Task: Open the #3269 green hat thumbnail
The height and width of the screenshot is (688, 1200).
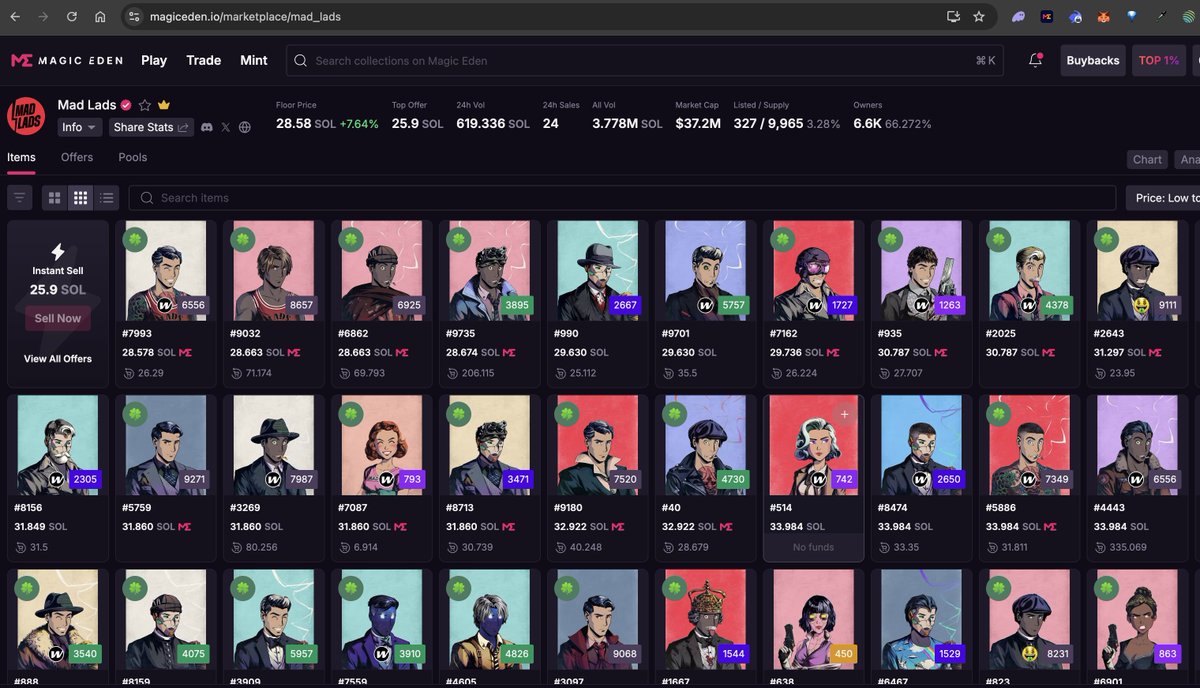Action: (x=273, y=445)
